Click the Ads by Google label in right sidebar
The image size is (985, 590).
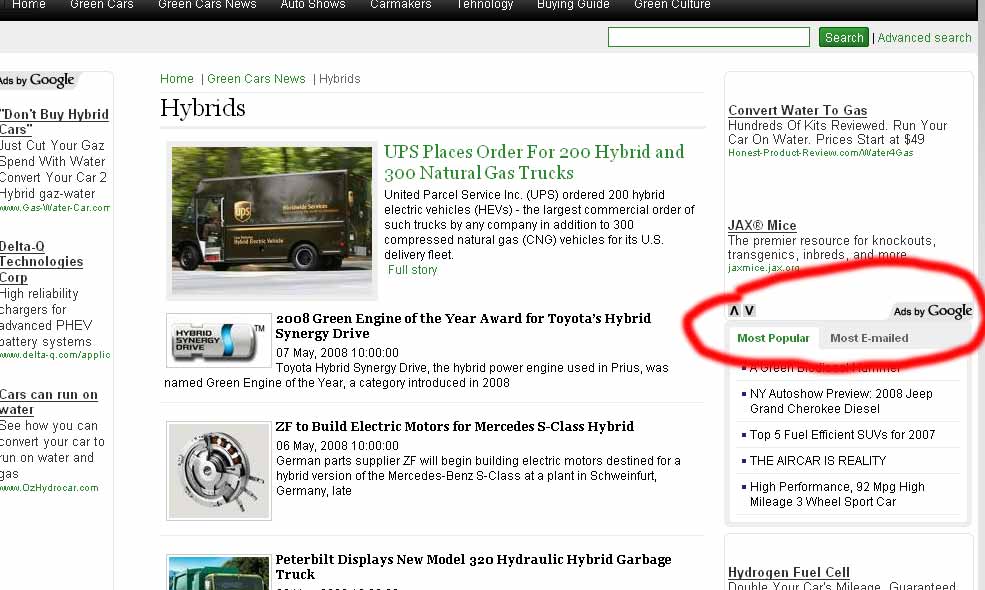(x=932, y=311)
